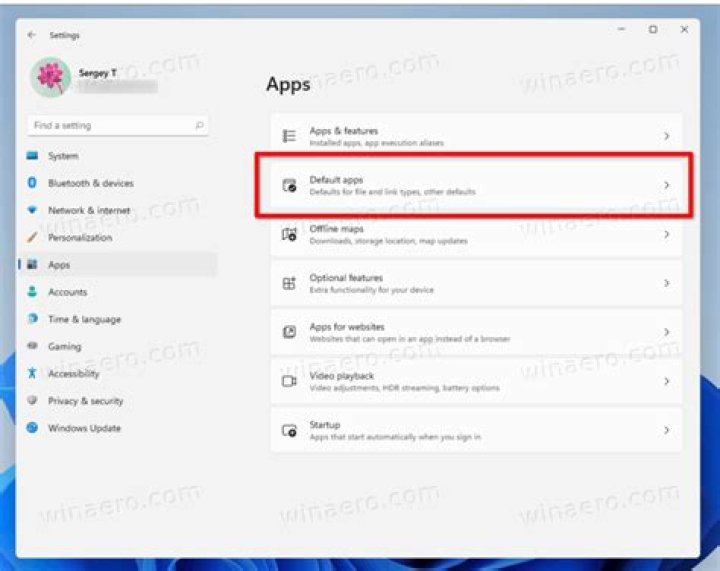The width and height of the screenshot is (720, 571).
Task: Click the Startup icon
Action: (289, 430)
